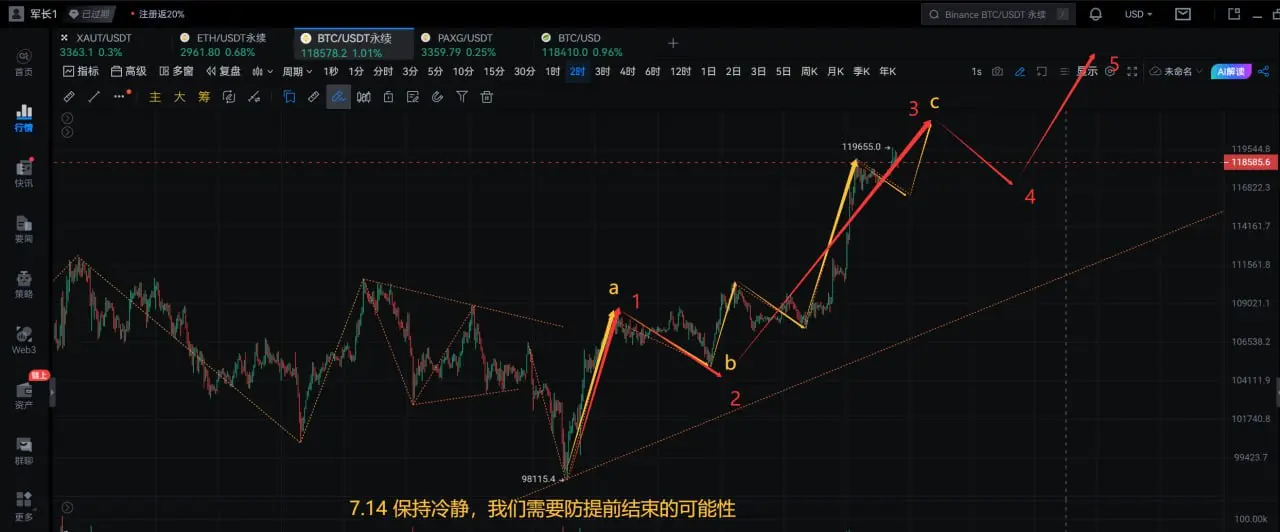Open the 行情 market sidebar section

(23, 118)
